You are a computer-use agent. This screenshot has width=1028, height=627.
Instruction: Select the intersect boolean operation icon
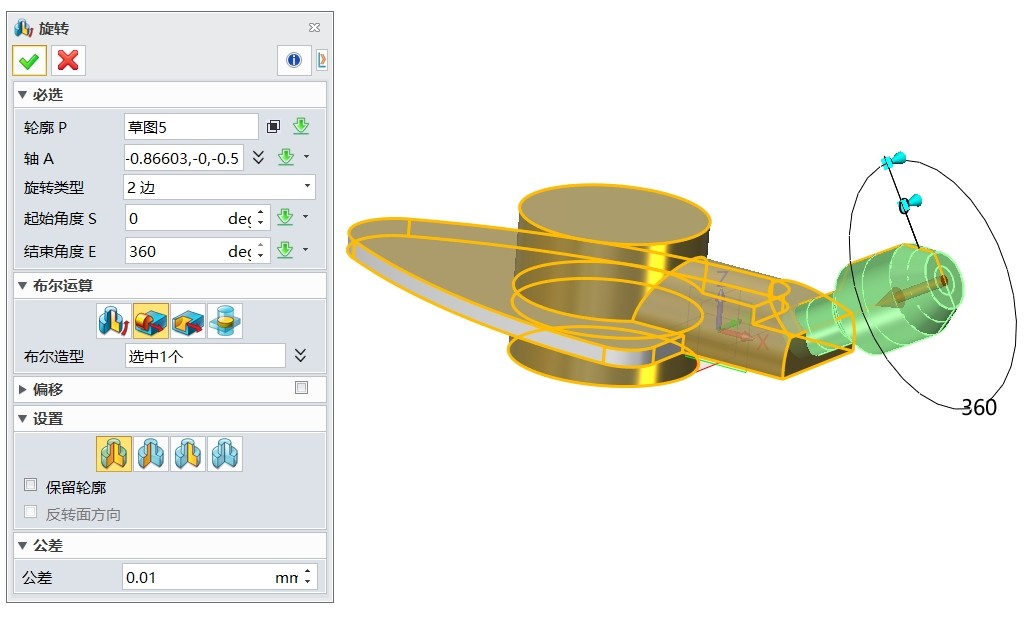coord(225,321)
